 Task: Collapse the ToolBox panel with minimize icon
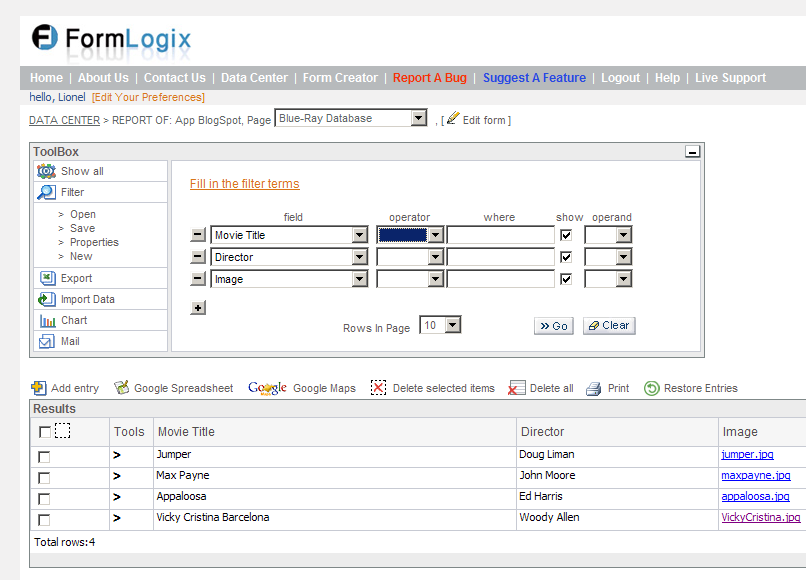(x=692, y=152)
